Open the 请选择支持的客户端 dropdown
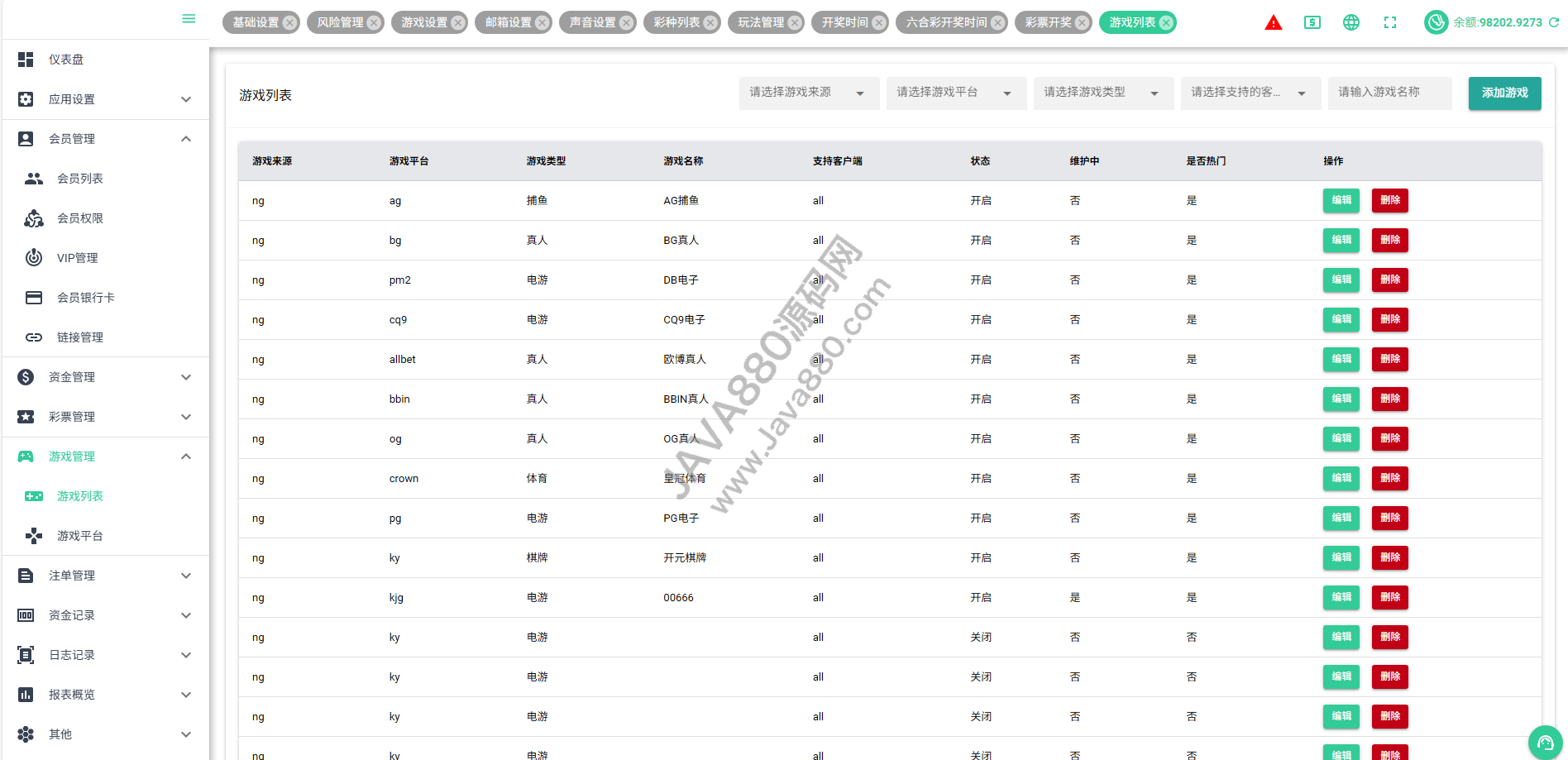Screen dimensions: 1568x760 click(x=1250, y=93)
